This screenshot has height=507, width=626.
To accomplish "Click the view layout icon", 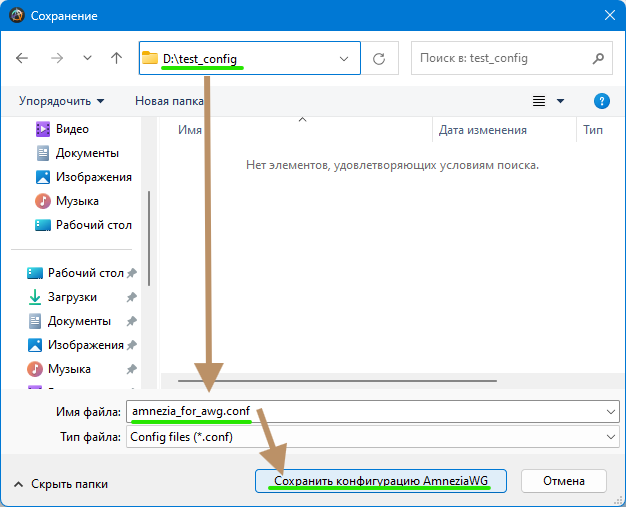I will [539, 101].
